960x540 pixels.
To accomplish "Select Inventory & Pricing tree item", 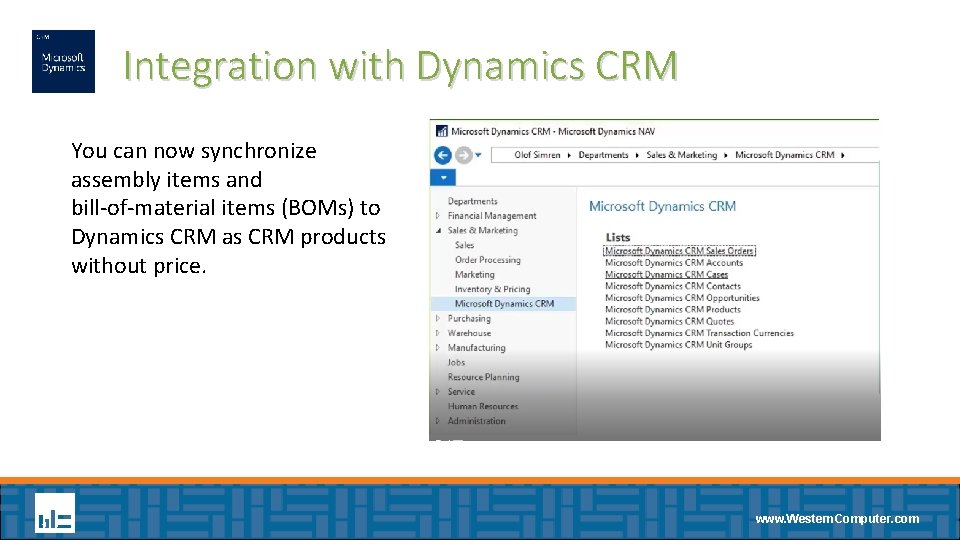I will (492, 289).
